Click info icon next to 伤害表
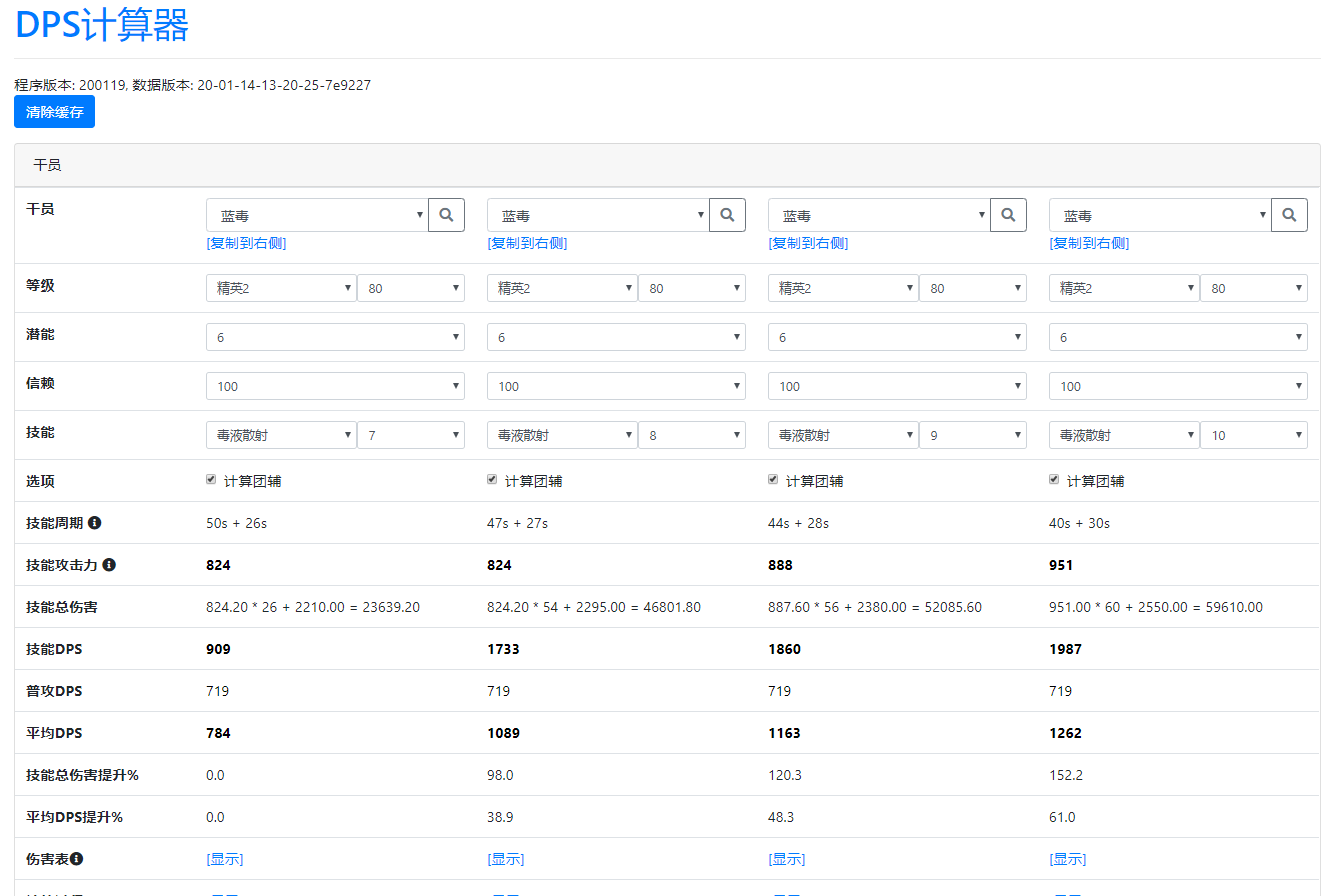The width and height of the screenshot is (1332, 896). pos(77,859)
